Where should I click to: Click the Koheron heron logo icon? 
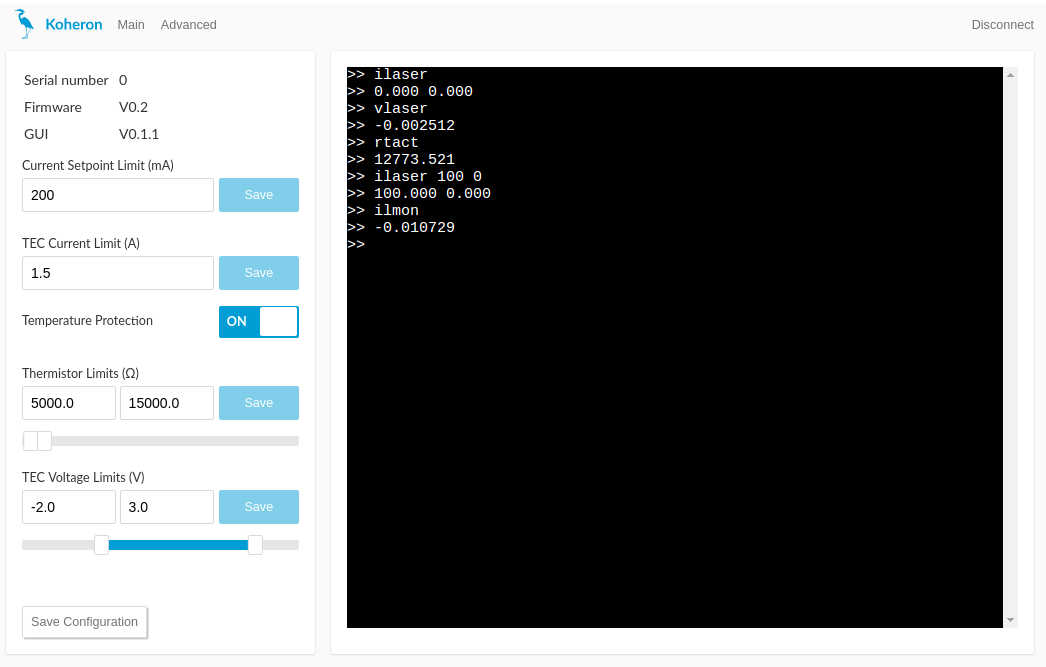click(x=25, y=24)
